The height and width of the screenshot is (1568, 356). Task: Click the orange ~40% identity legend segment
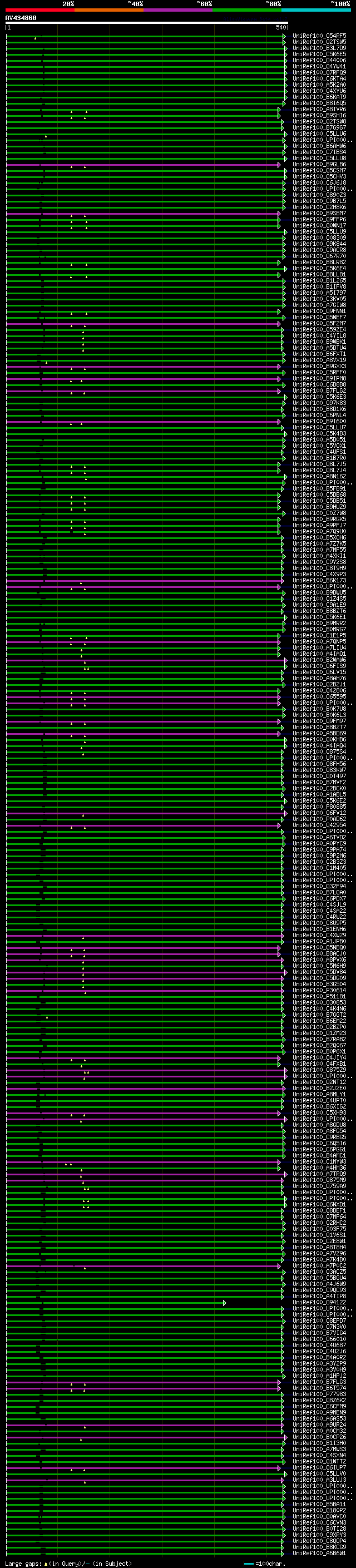tap(109, 10)
